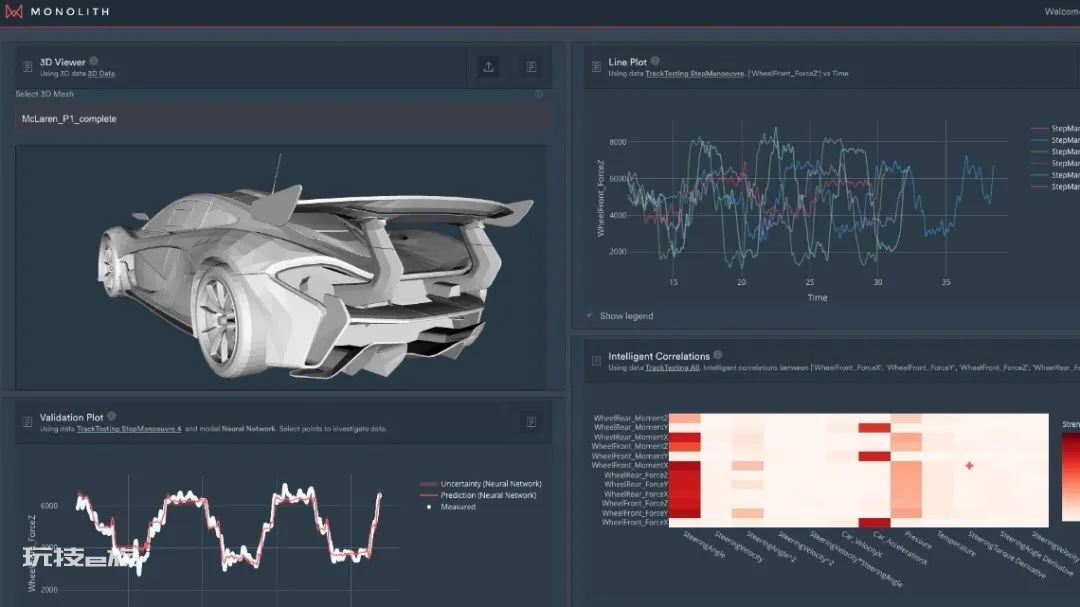This screenshot has height=607, width=1080.
Task: Click the info icon beside Validation Plot title
Action: [x=112, y=416]
